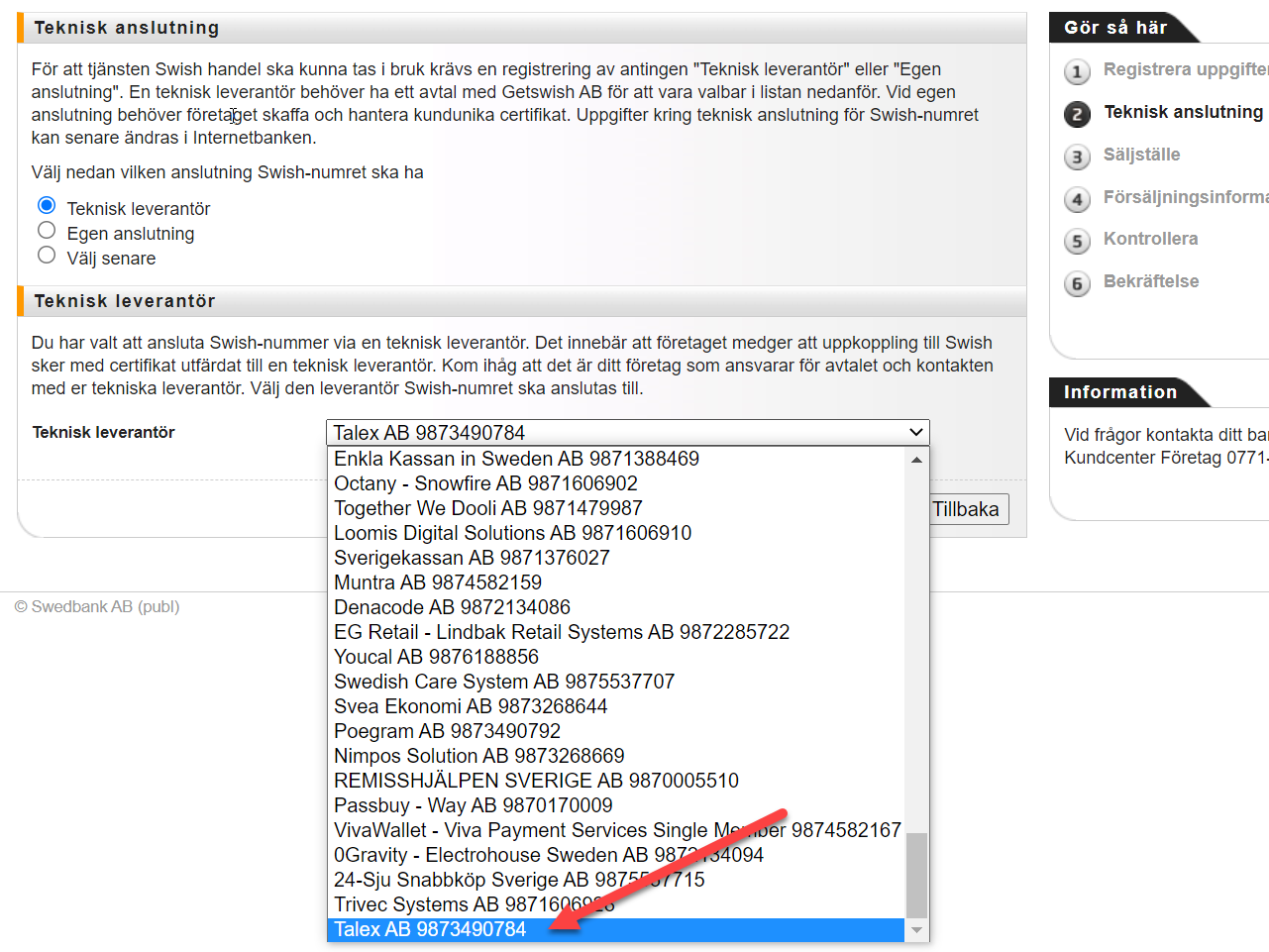The height and width of the screenshot is (952, 1269).
Task: Click the step 4 number icon
Action: coord(1078,199)
